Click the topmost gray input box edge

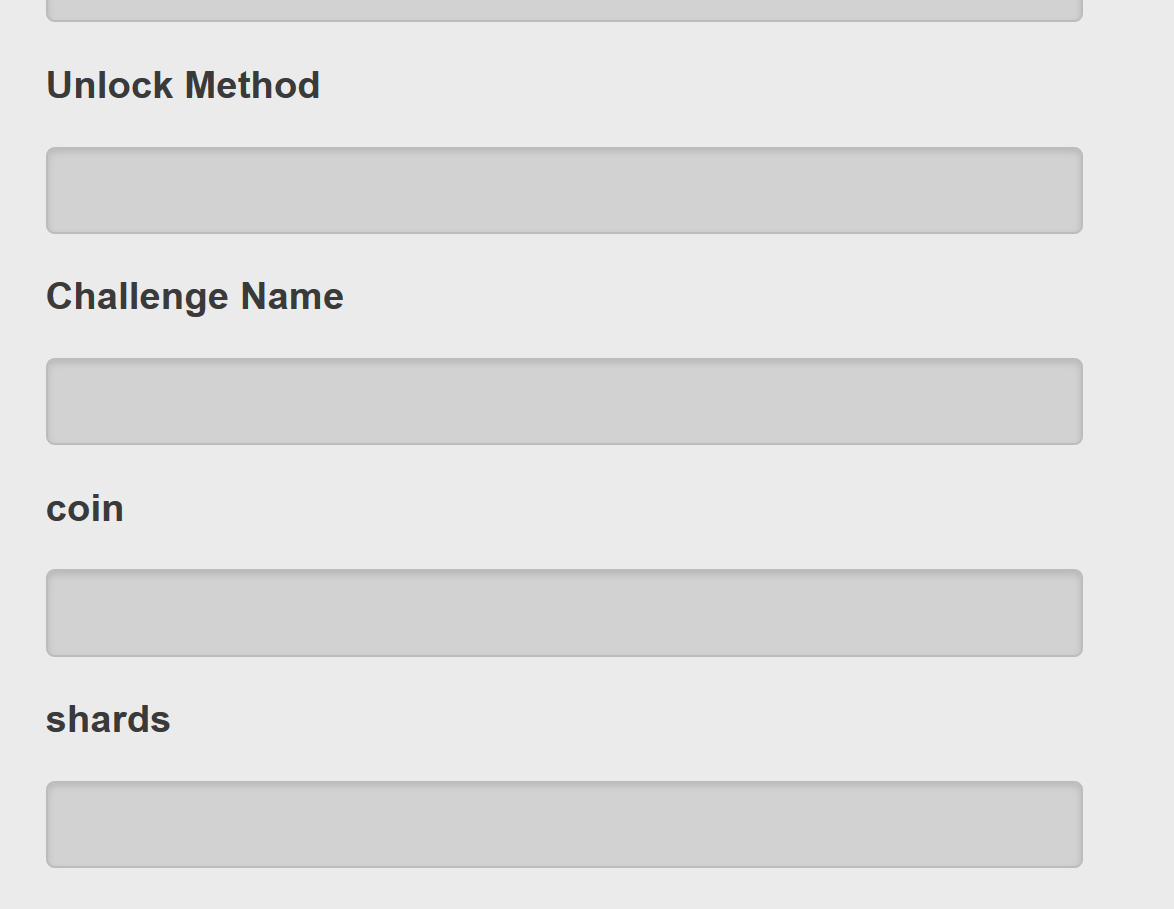pos(564,10)
